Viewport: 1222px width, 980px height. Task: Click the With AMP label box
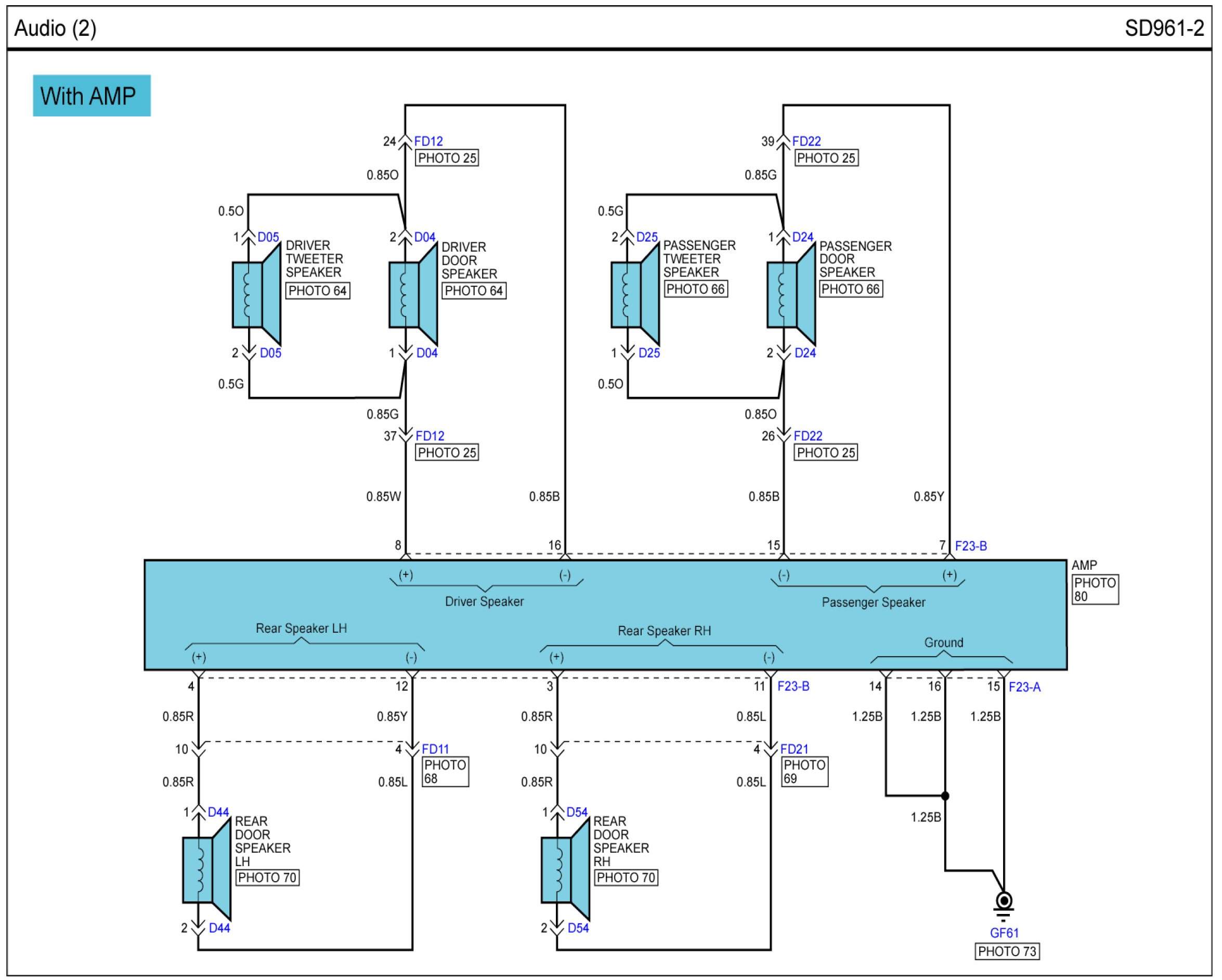tap(92, 96)
